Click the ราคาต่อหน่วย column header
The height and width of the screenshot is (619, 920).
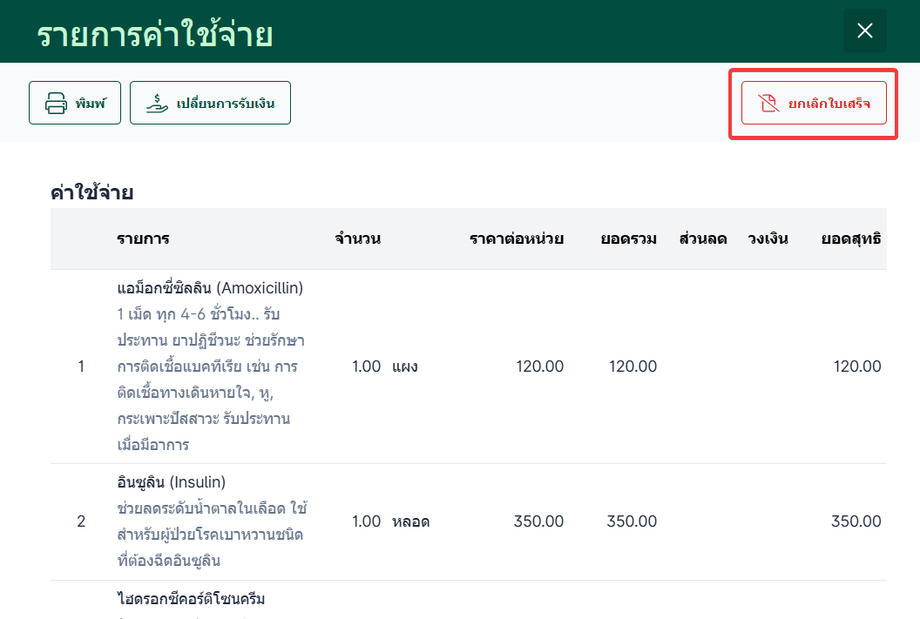click(x=516, y=238)
